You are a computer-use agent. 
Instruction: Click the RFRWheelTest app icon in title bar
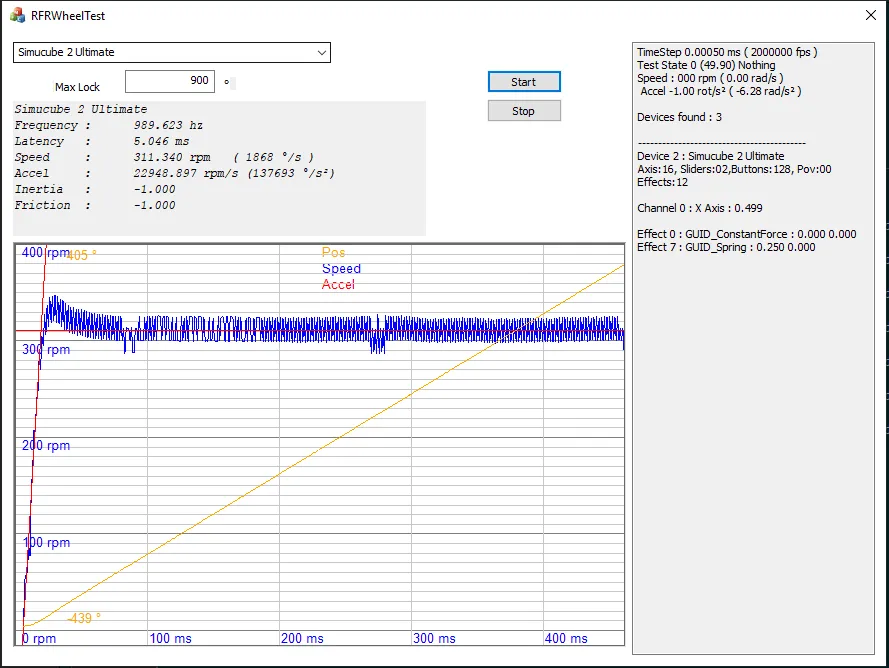click(x=17, y=16)
